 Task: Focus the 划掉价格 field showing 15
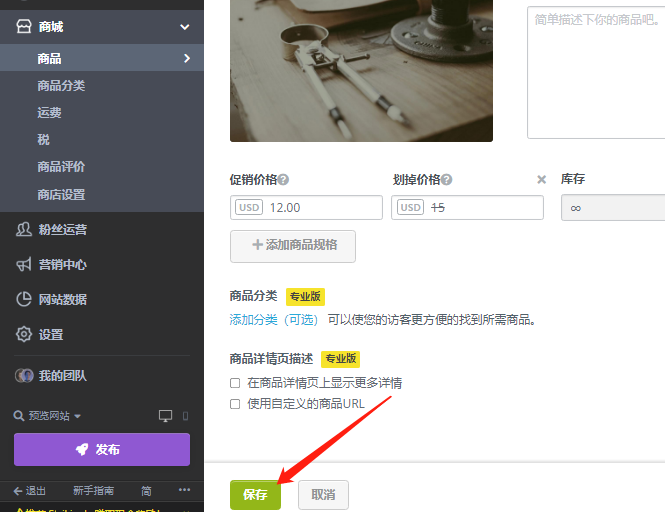[x=467, y=207]
